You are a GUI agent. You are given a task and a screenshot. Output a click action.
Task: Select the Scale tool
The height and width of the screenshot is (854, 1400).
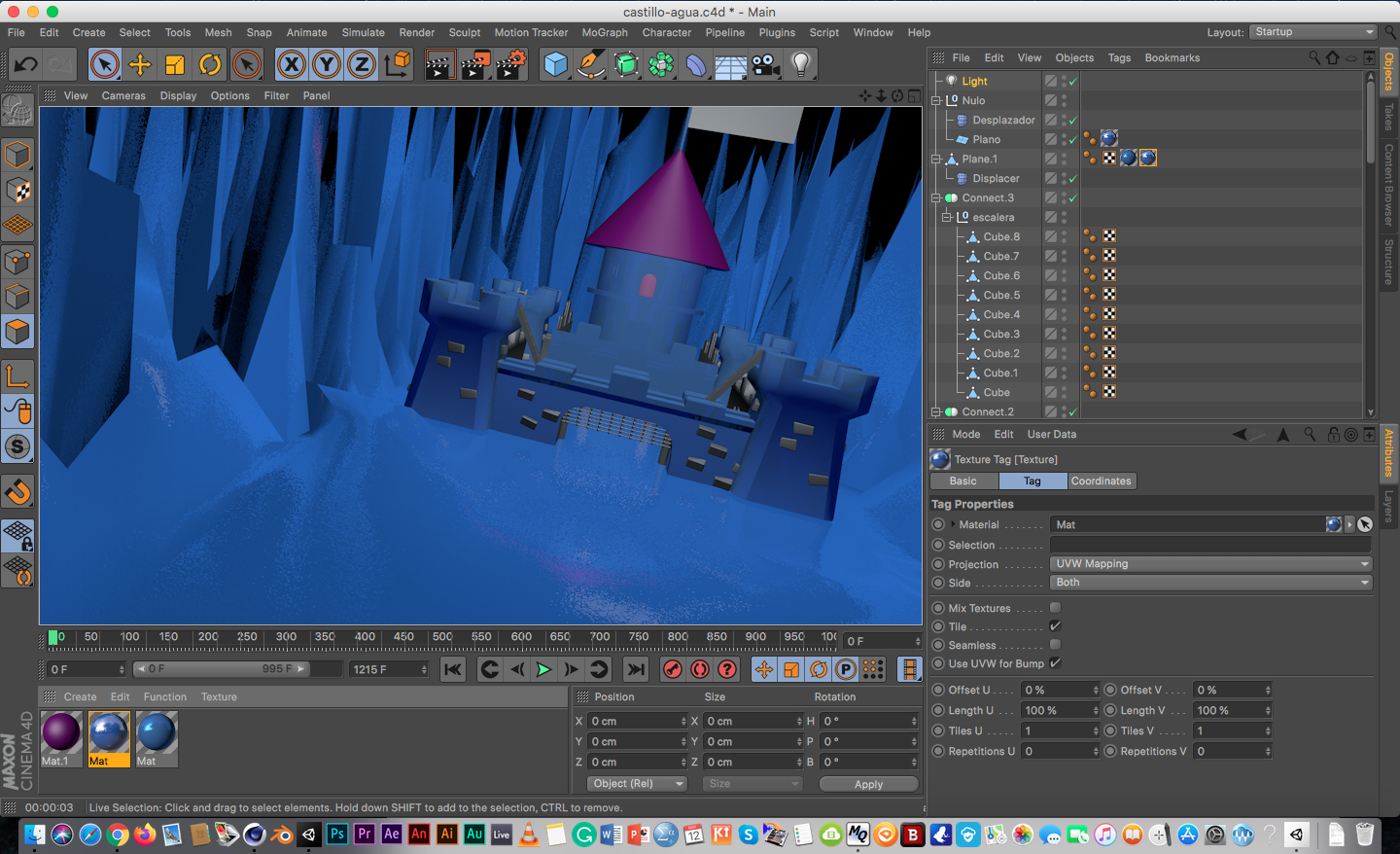pos(175,65)
